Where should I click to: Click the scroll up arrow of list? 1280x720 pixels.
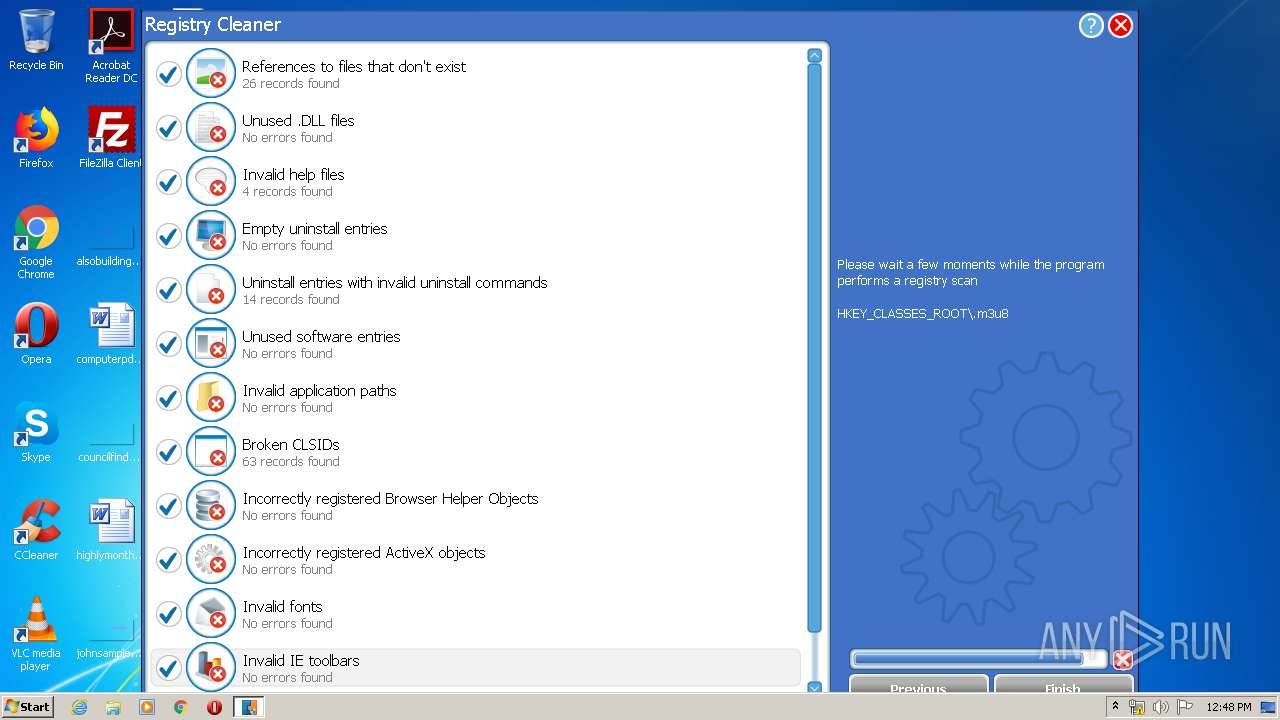(x=814, y=56)
